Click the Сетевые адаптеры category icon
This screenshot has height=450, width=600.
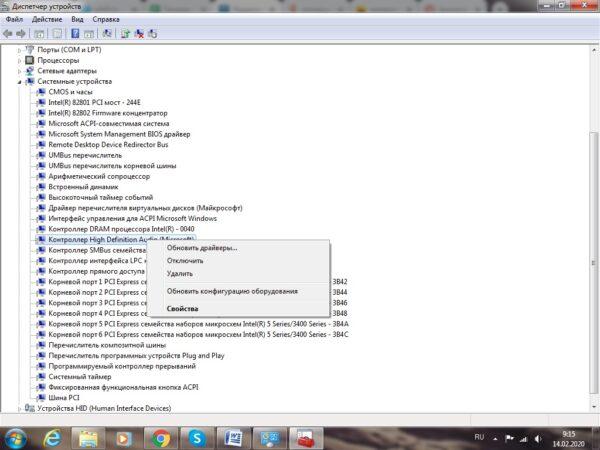pyautogui.click(x=29, y=71)
